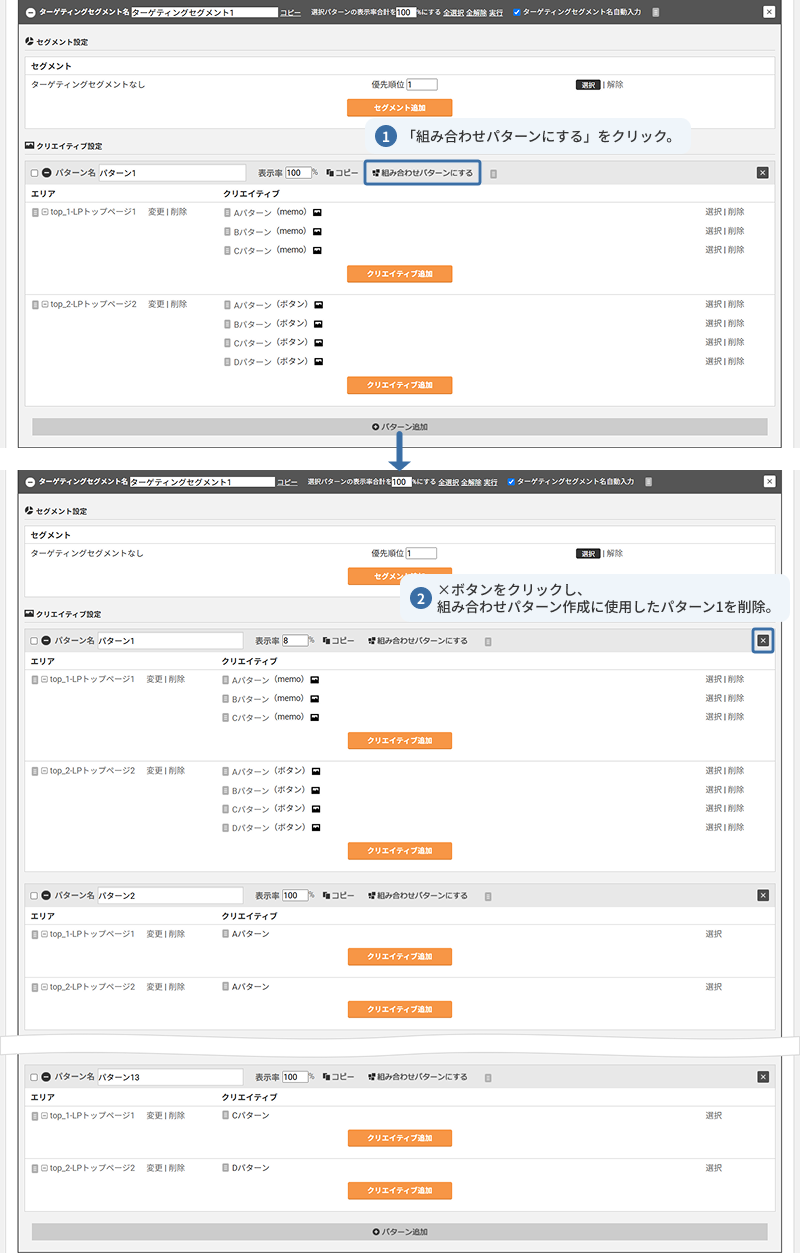The width and height of the screenshot is (800, 1253).
Task: Click セグメント追加 button in upper screenshot
Action: click(400, 107)
